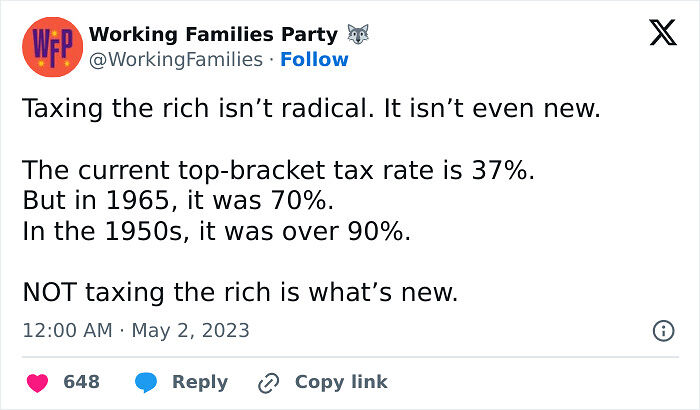Click the line "Taxing the rich isn't radical"

[x=311, y=108]
